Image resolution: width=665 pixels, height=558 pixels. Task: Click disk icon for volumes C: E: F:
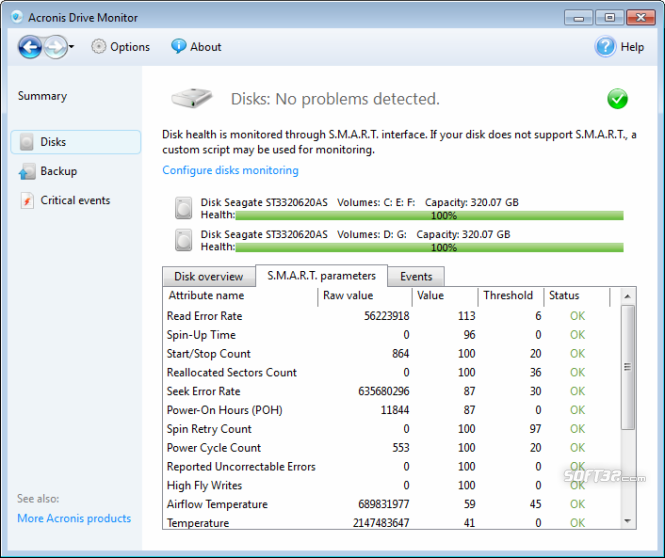(184, 208)
